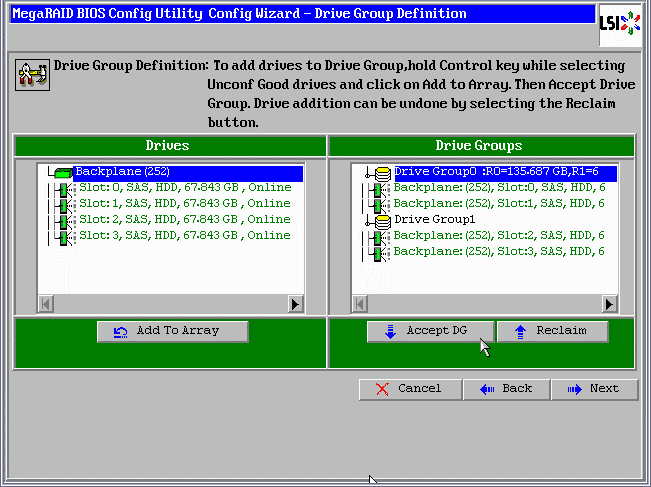
Task: Click the Drive Group0 disk stack icon
Action: point(381,173)
